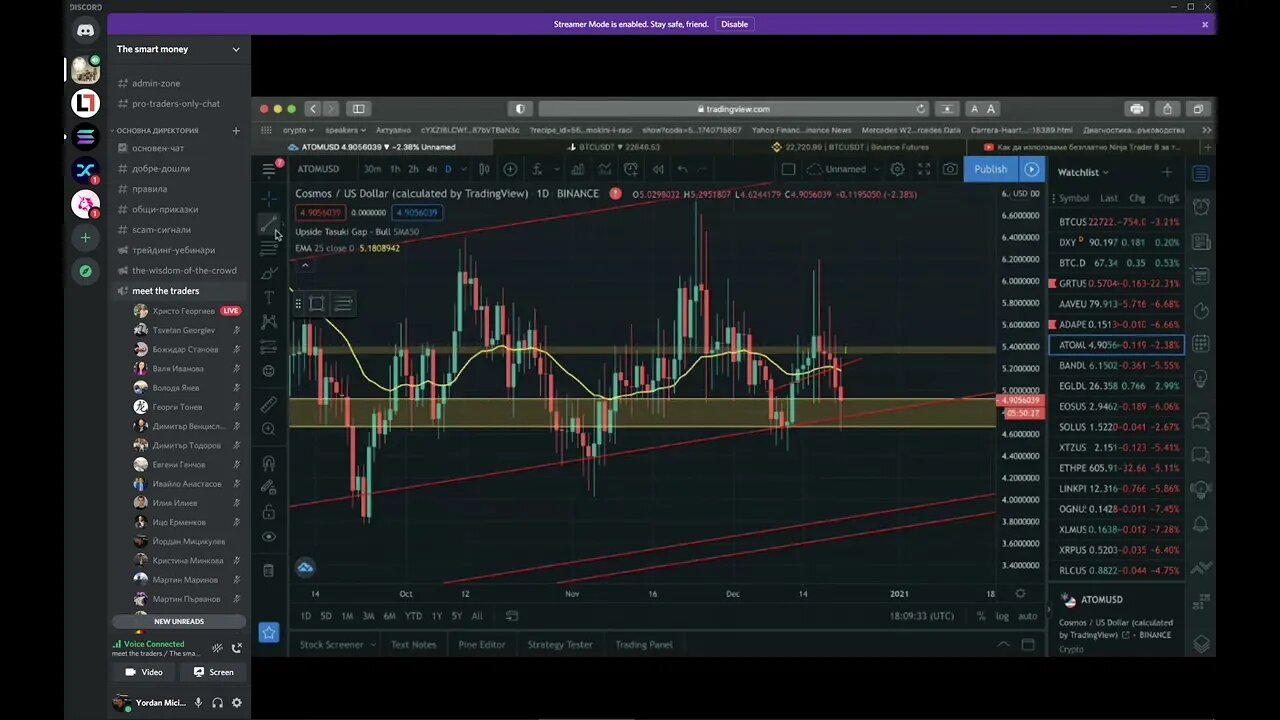Expand the Unnamed layout dropdown
The image size is (1280, 720).
tap(875, 169)
